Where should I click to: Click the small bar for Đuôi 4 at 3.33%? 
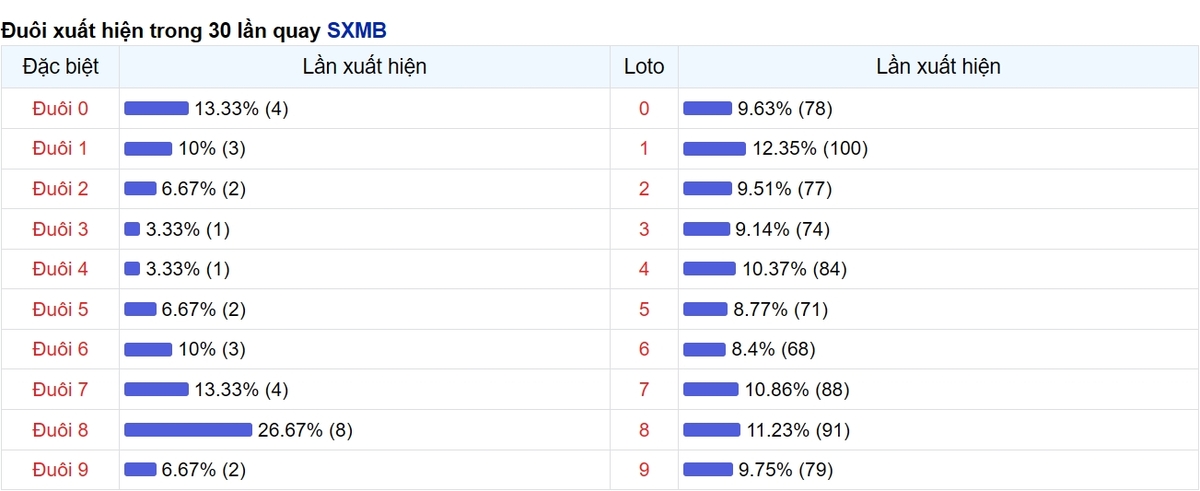132,269
